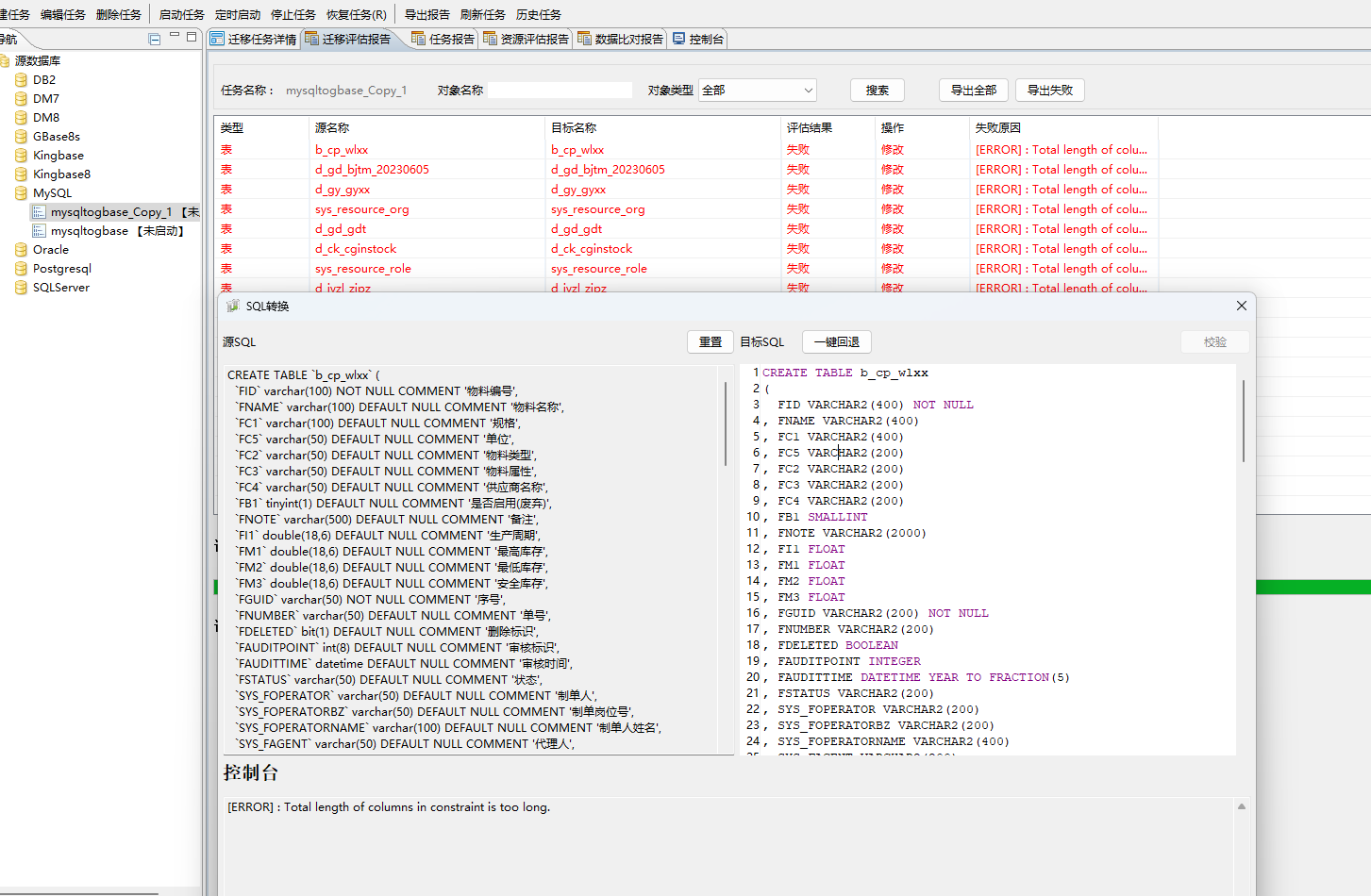1371x896 pixels.
Task: Collapse all nodes in the navigation panel
Action: pyautogui.click(x=155, y=39)
